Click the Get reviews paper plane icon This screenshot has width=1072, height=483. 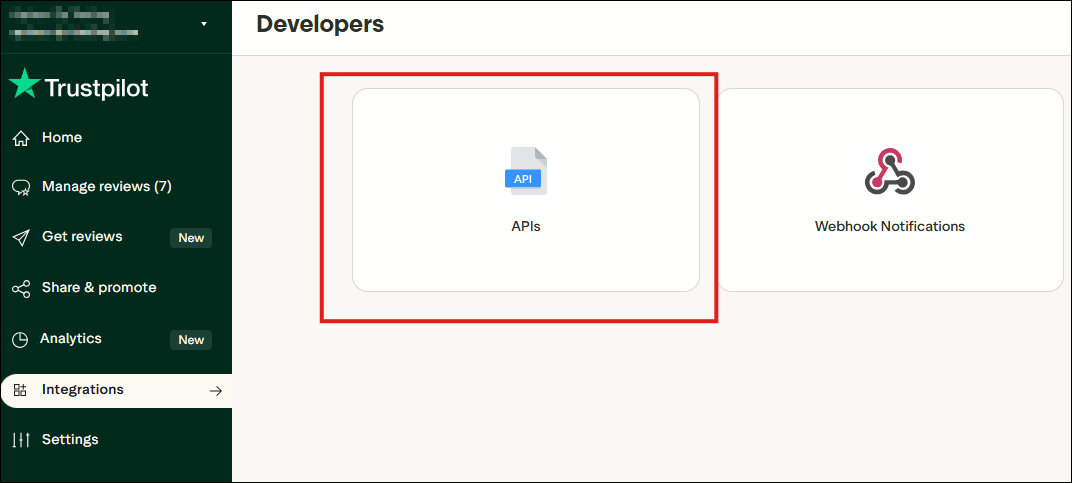coord(21,238)
